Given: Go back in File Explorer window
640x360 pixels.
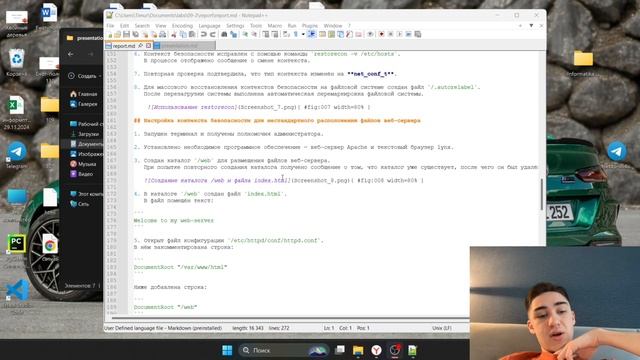Looking at the screenshot, I should coord(71,54).
